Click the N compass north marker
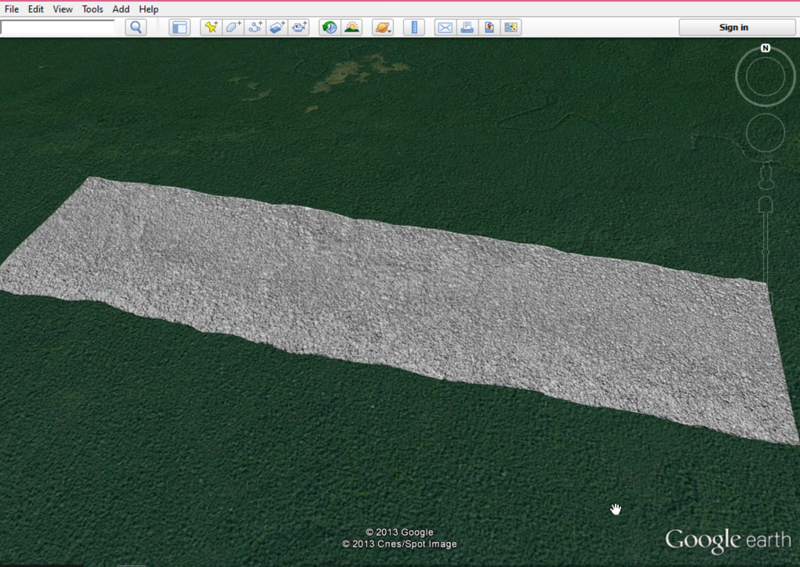800x567 pixels. 765,48
